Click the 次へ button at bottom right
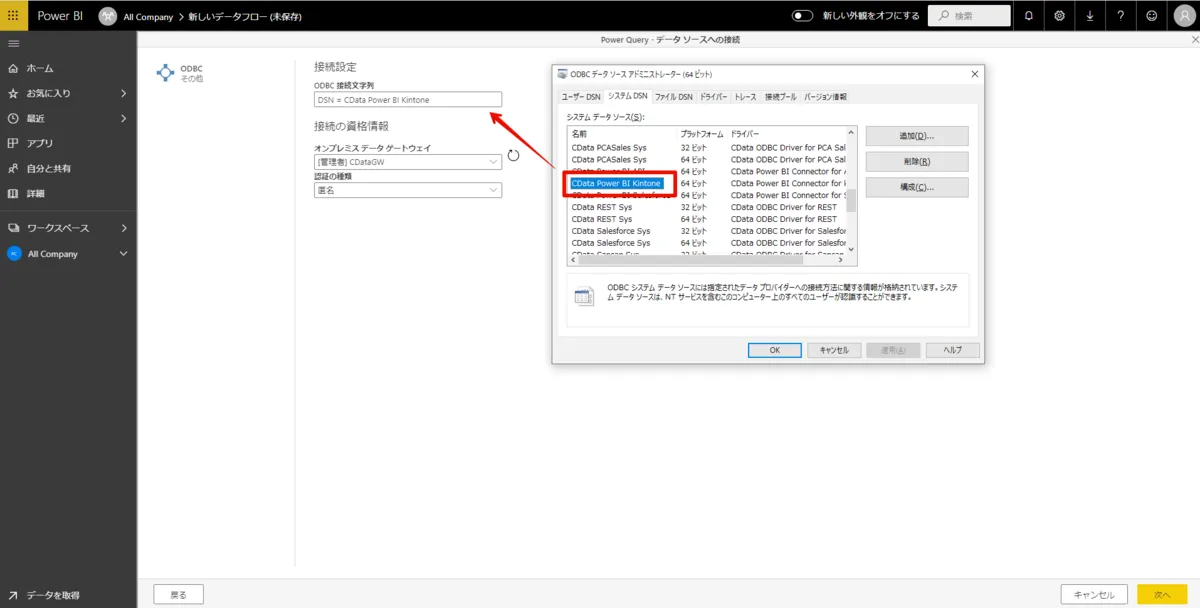Viewport: 1200px width, 608px height. (x=1161, y=593)
